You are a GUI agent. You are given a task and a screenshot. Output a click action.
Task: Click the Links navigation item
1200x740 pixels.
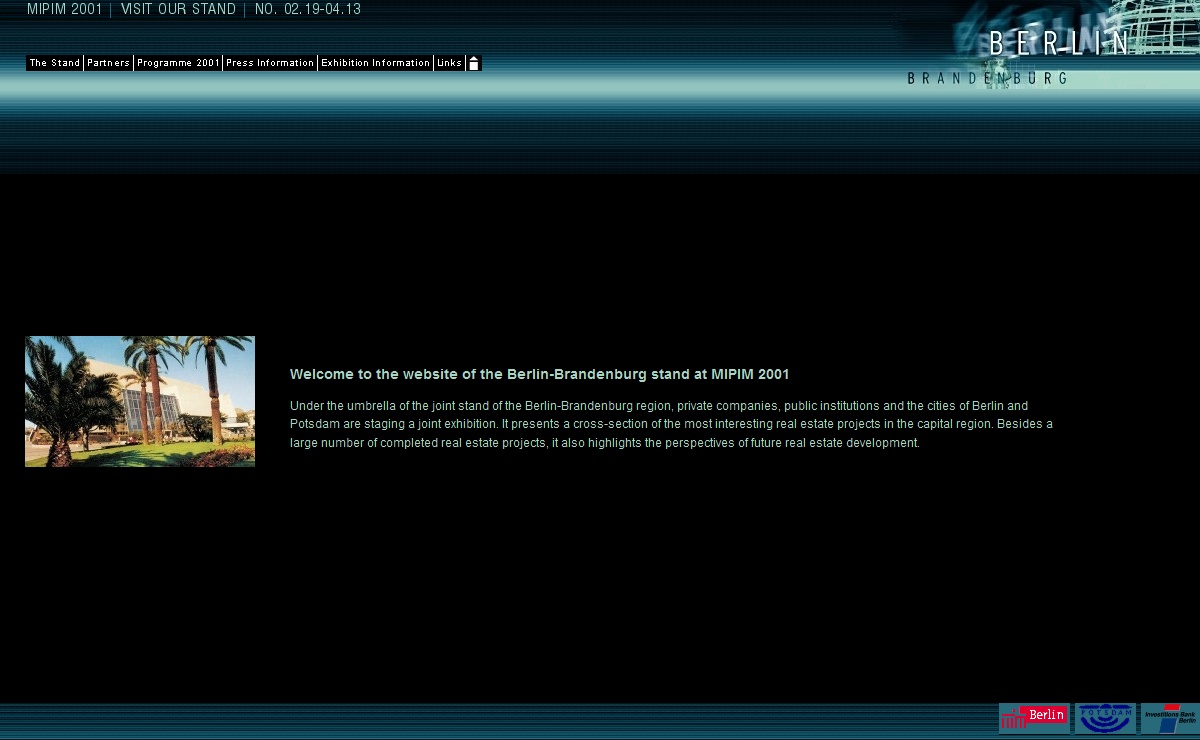point(449,63)
